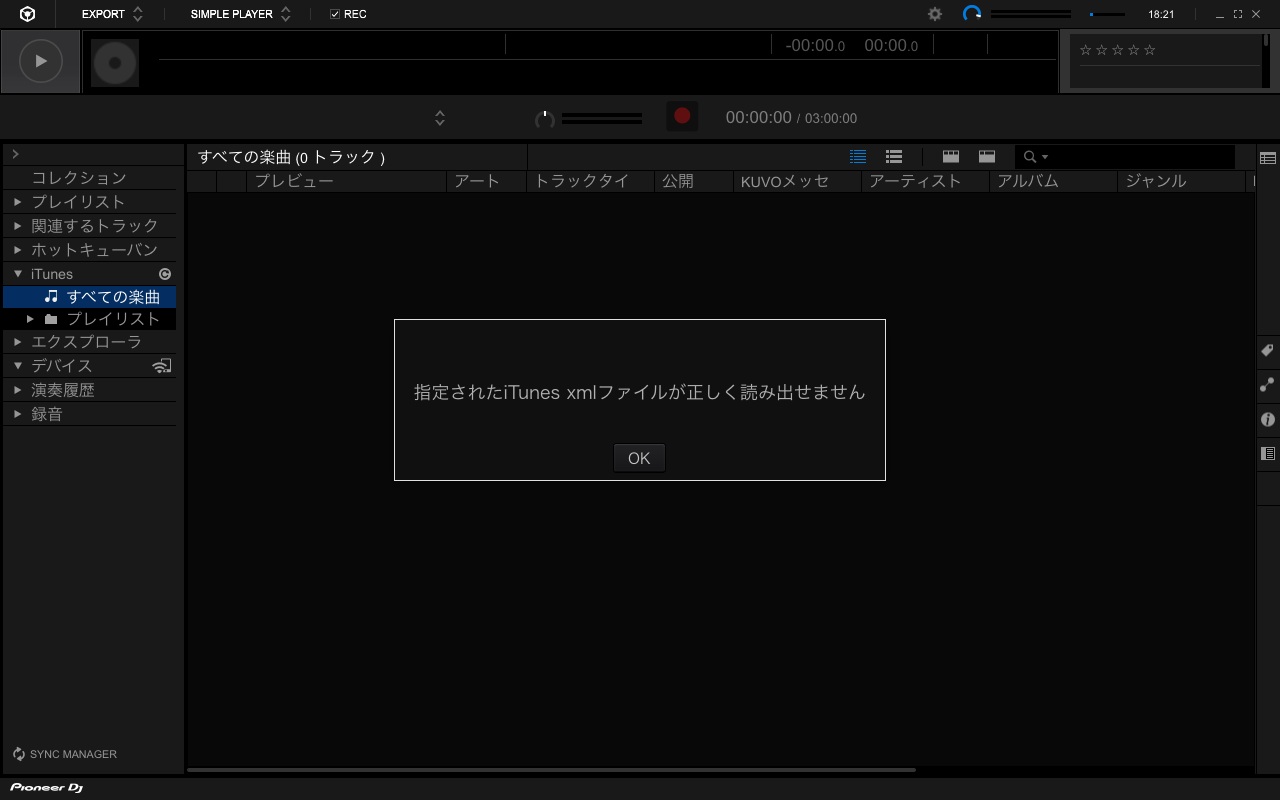Click the blue sync progress circle icon
Image resolution: width=1280 pixels, height=800 pixels.
972,14
